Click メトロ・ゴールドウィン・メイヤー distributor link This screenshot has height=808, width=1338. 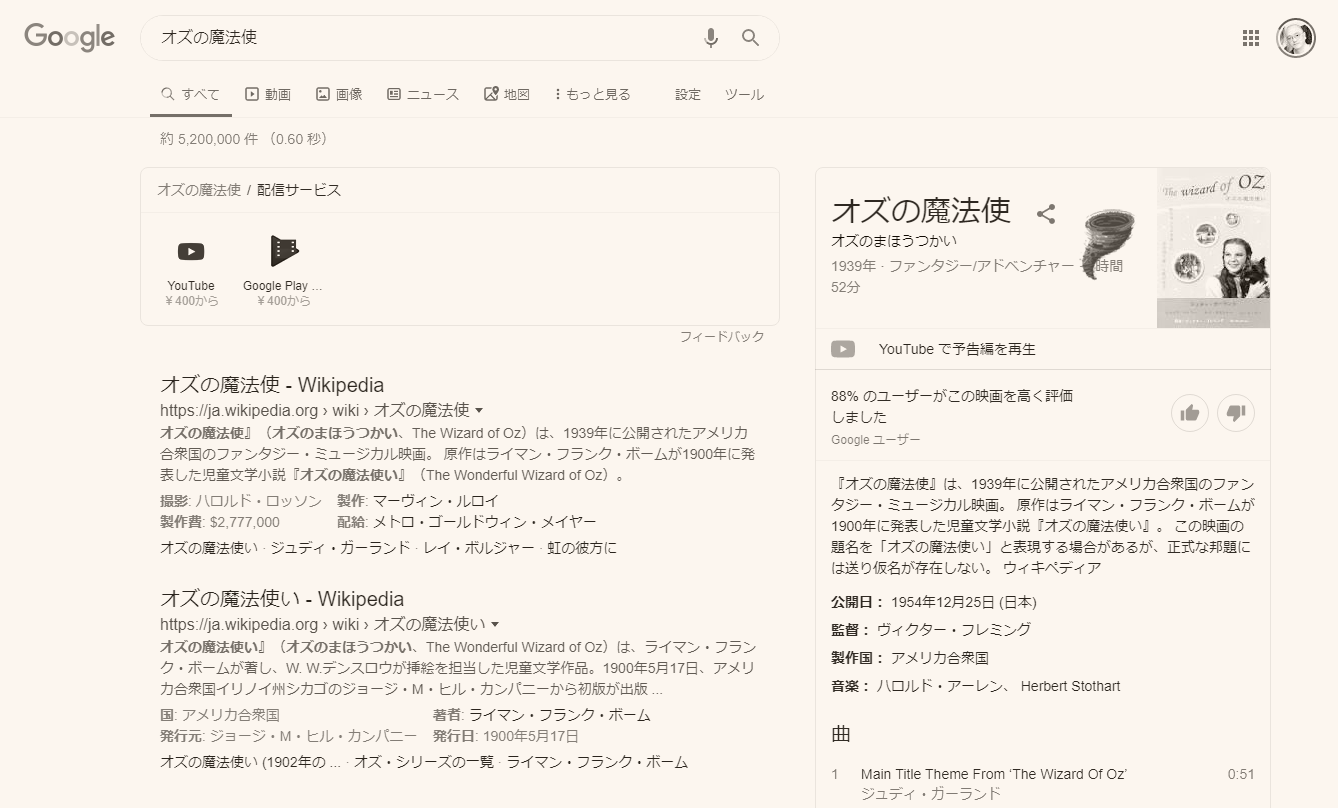484,522
